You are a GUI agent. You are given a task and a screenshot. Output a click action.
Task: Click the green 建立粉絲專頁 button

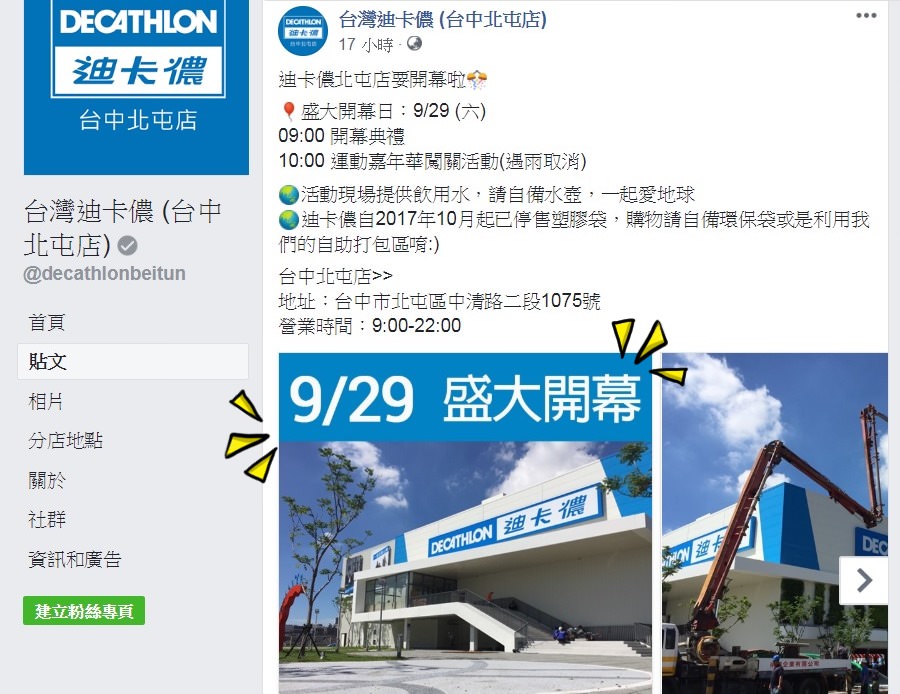[x=84, y=611]
